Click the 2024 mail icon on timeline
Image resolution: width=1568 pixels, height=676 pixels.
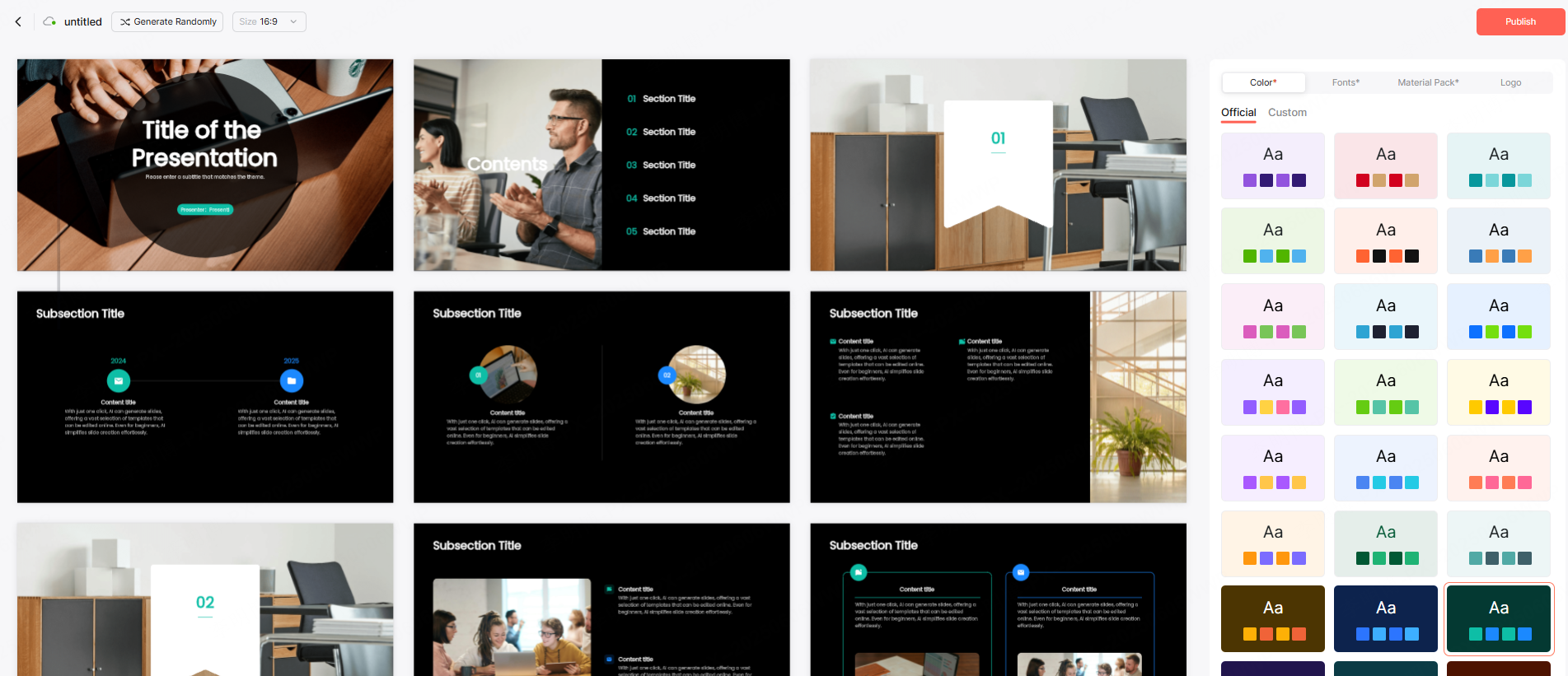click(119, 381)
